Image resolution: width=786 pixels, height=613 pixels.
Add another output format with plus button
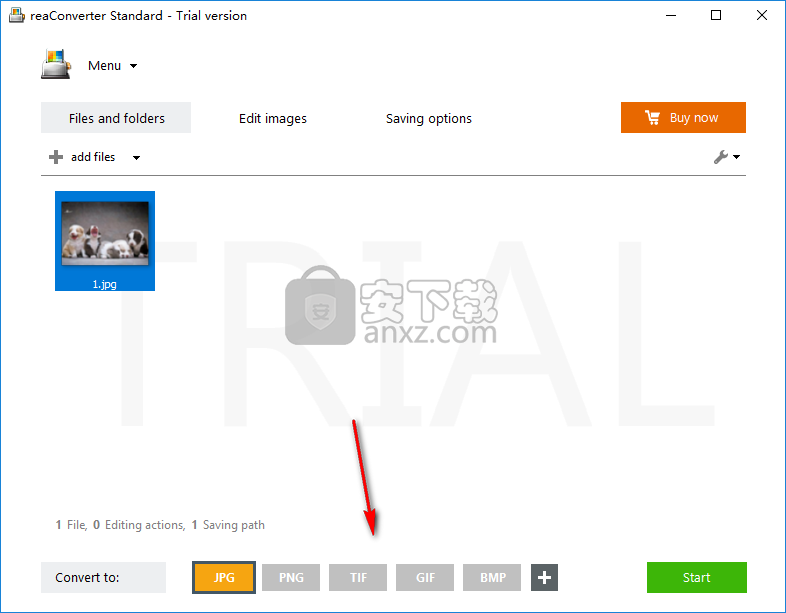tap(544, 577)
